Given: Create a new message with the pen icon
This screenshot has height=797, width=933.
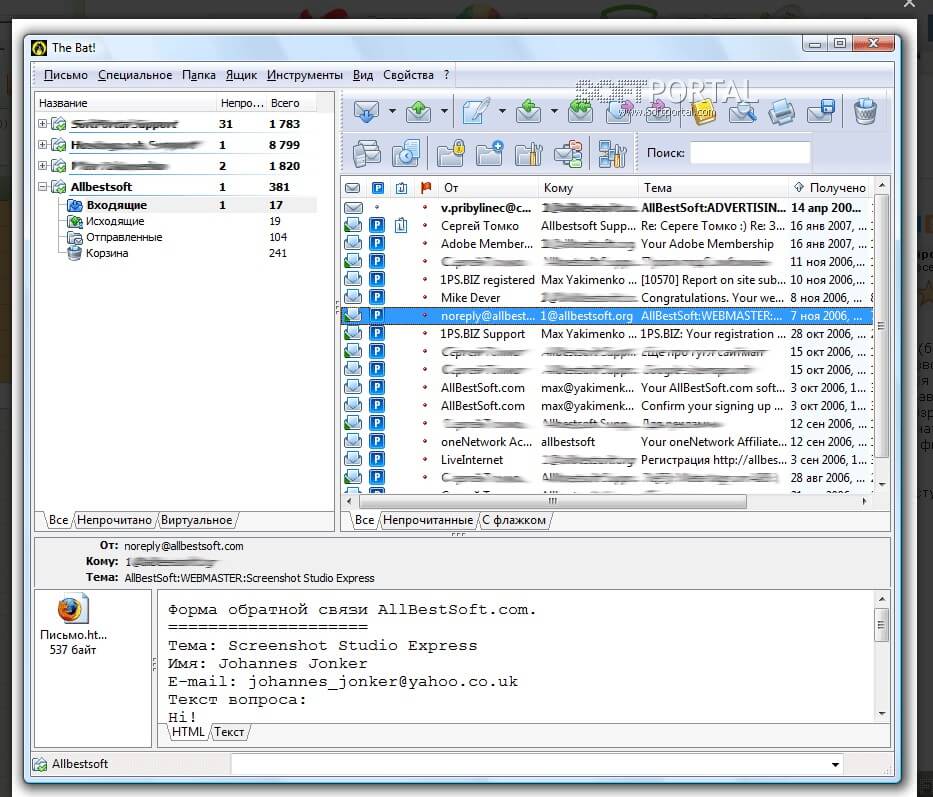Looking at the screenshot, I should coord(475,111).
